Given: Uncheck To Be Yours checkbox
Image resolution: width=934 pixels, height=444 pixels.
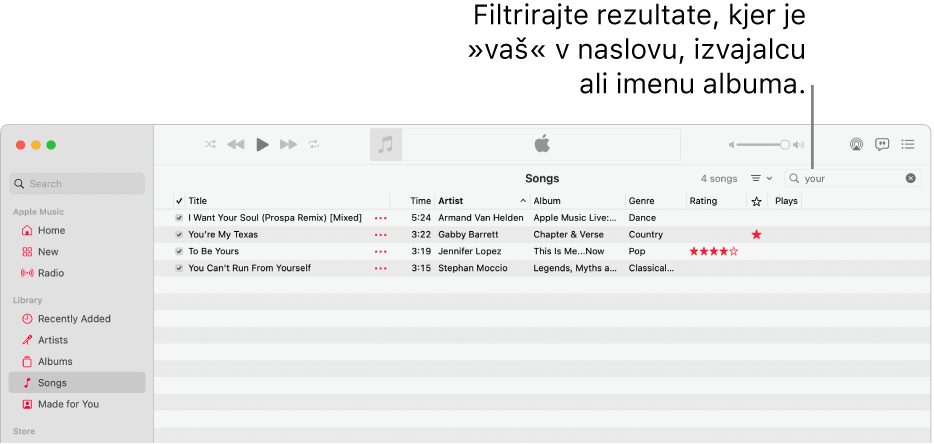Looking at the screenshot, I should point(179,252).
